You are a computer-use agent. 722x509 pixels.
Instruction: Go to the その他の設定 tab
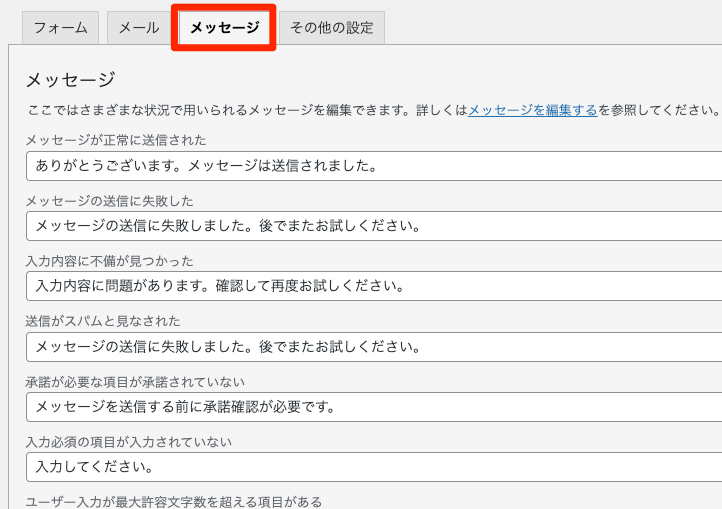[x=331, y=28]
